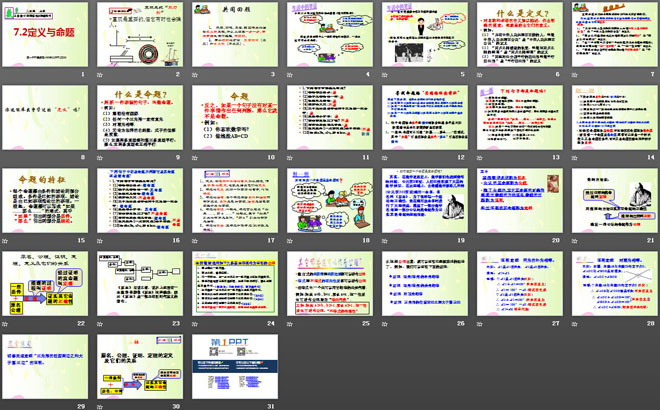Select slide 3 thumbnail
The image size is (660, 410).
point(235,35)
